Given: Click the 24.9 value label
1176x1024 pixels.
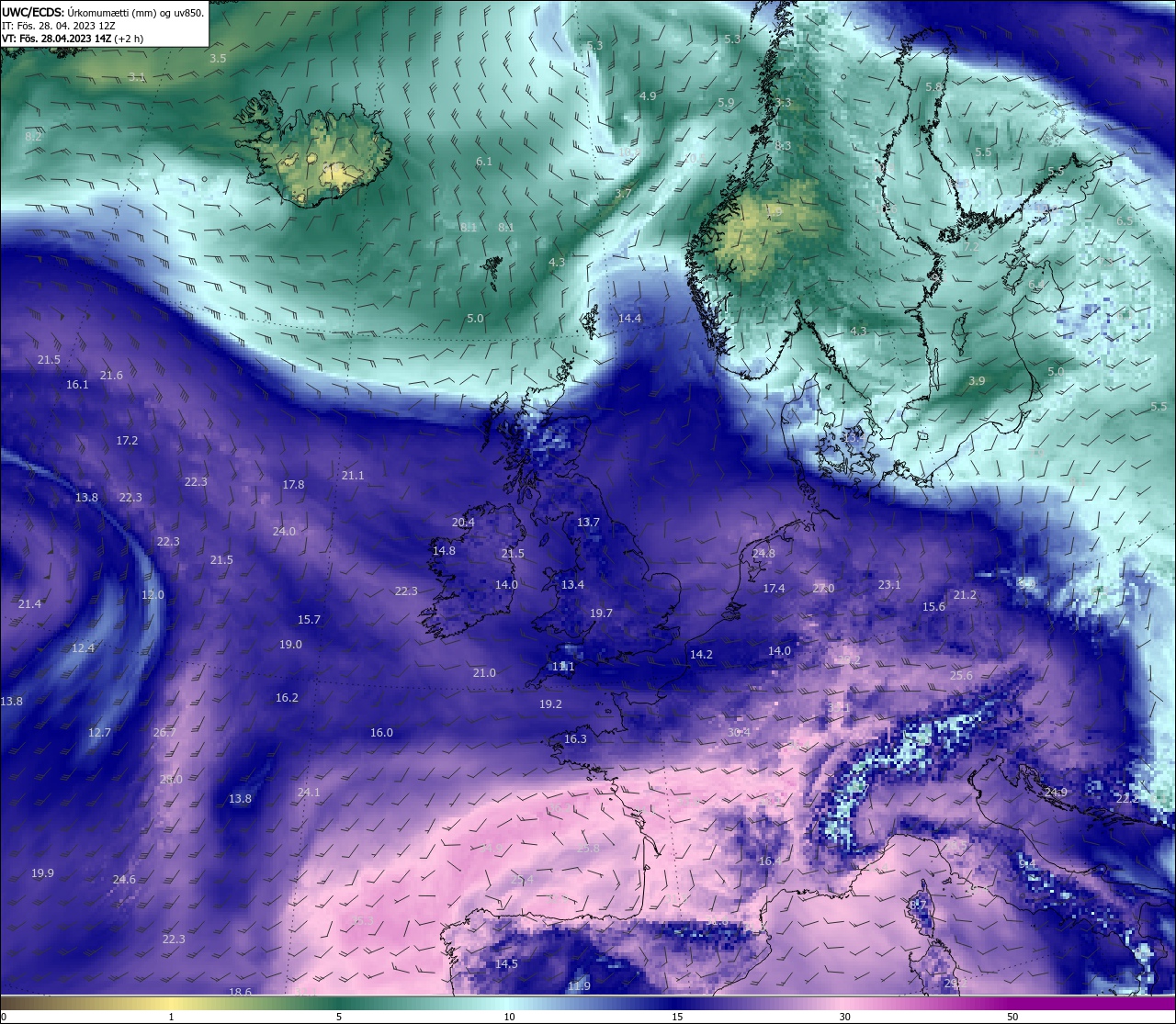Looking at the screenshot, I should click(1056, 793).
